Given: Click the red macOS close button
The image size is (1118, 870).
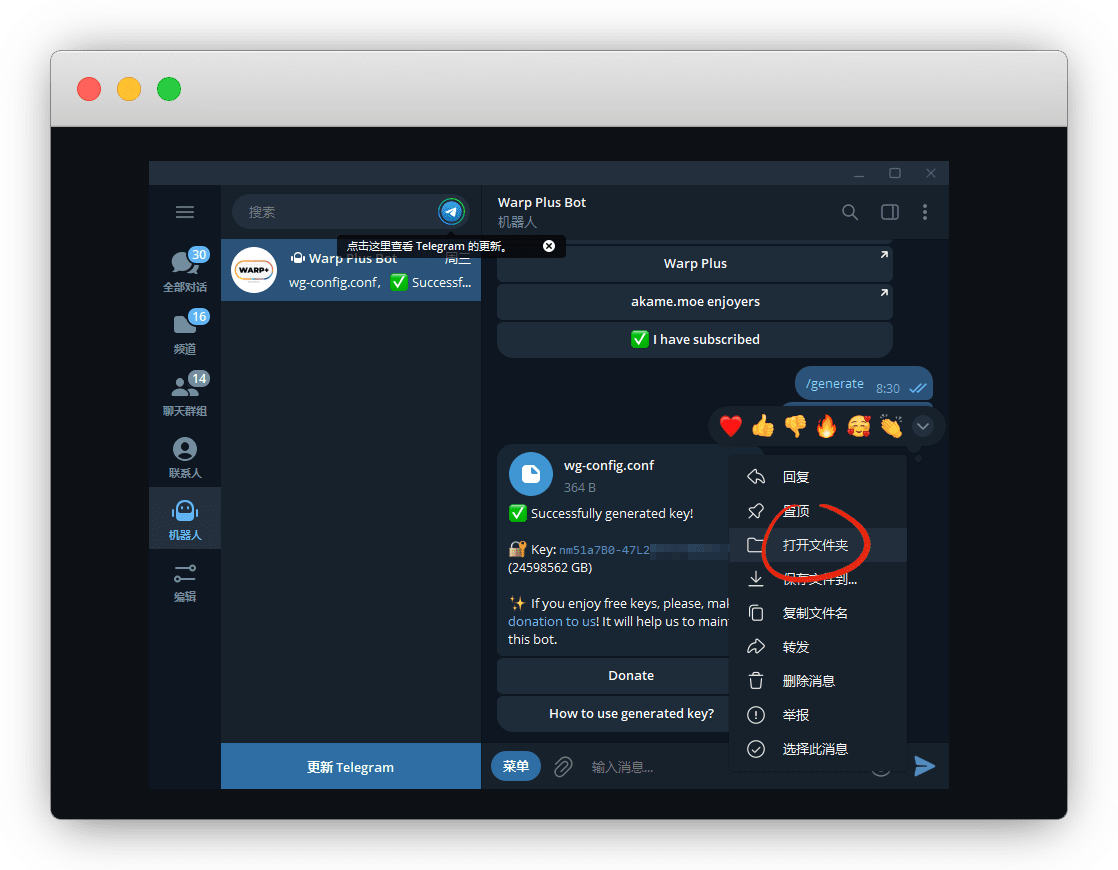Looking at the screenshot, I should coord(89,89).
